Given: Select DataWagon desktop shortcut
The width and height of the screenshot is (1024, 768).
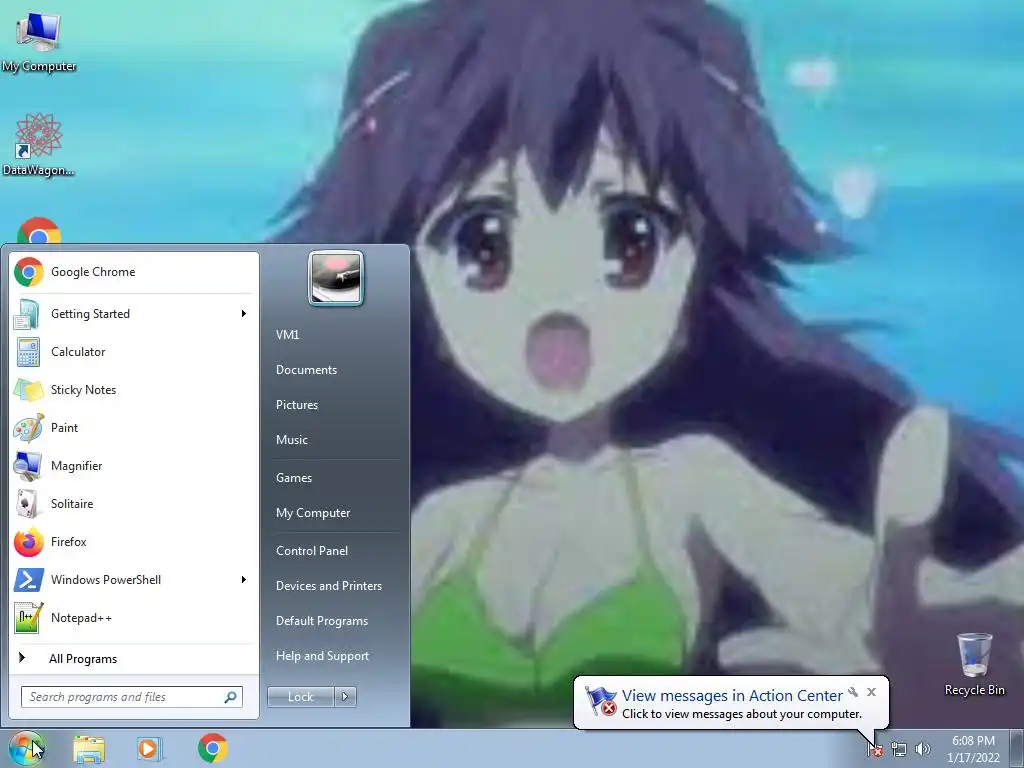Looking at the screenshot, I should [39, 144].
